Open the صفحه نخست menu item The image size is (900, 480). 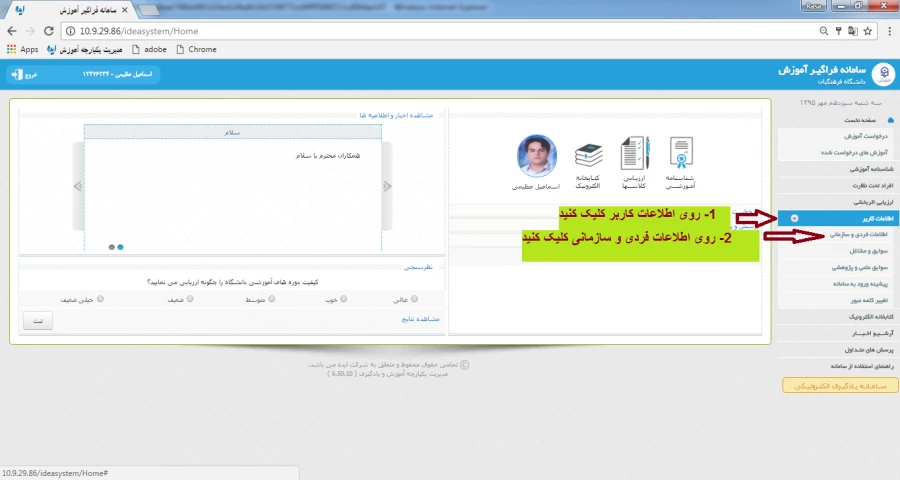(860, 120)
